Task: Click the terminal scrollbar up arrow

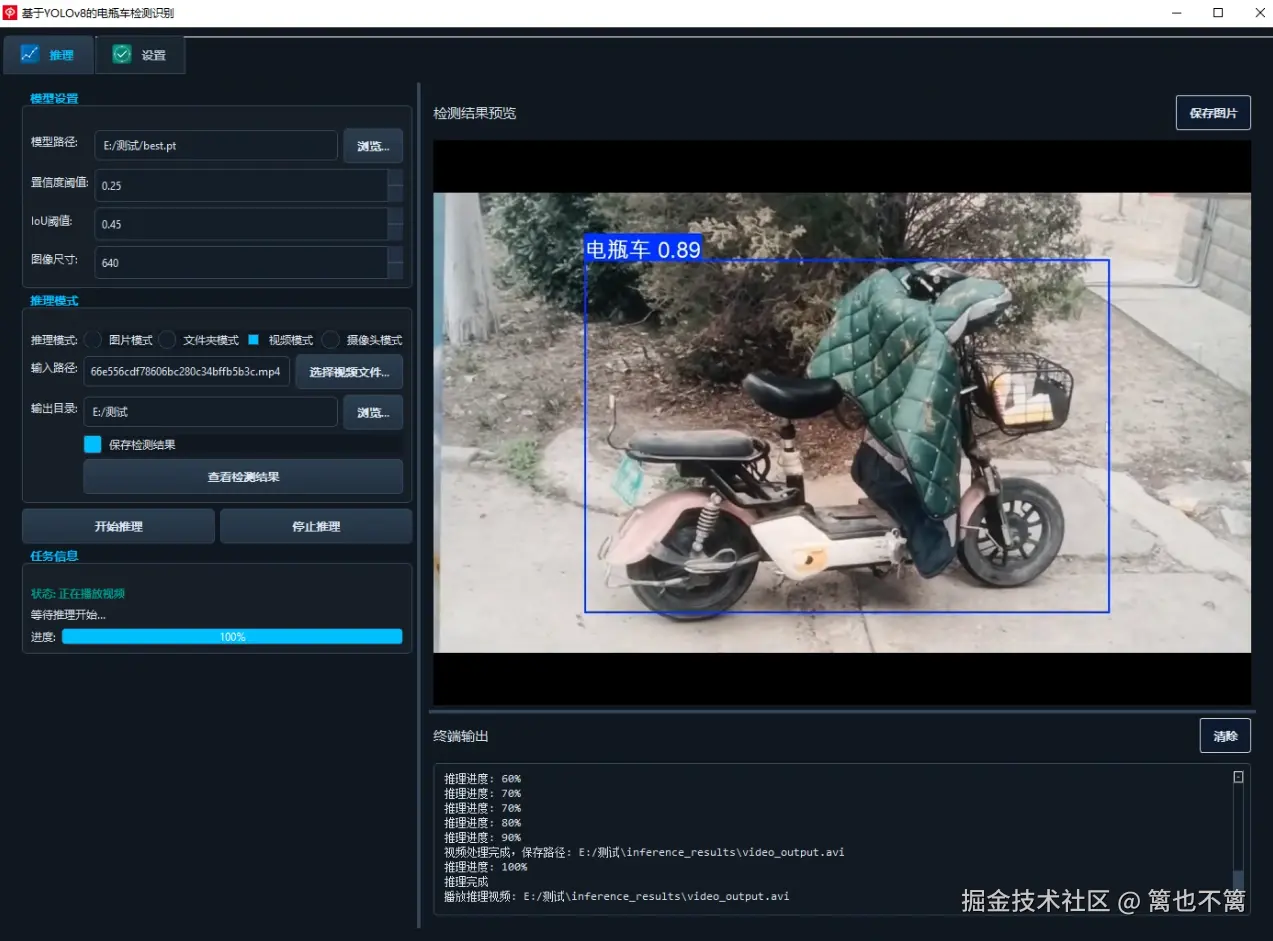Action: [1238, 777]
